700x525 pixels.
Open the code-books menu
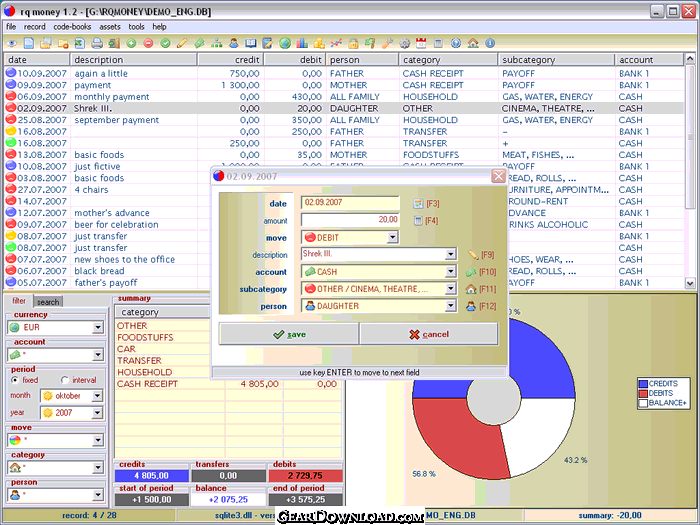click(72, 27)
